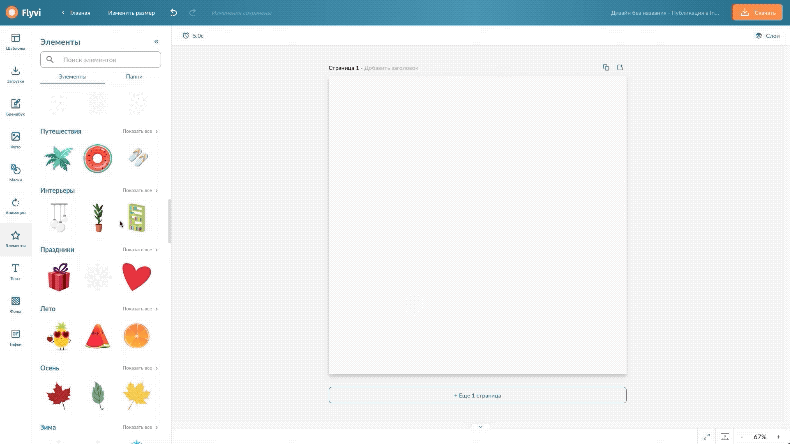Open the Анимации animations sidebar section

16,206
